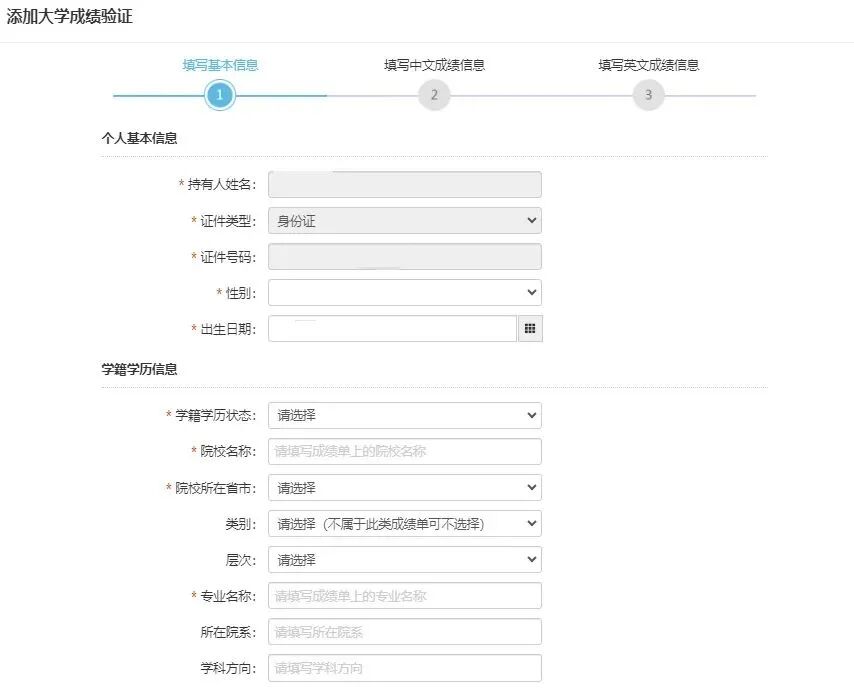Image resolution: width=854 pixels, height=688 pixels.
Task: Click the 学籍学历信息 section heading
Action: [x=139, y=369]
